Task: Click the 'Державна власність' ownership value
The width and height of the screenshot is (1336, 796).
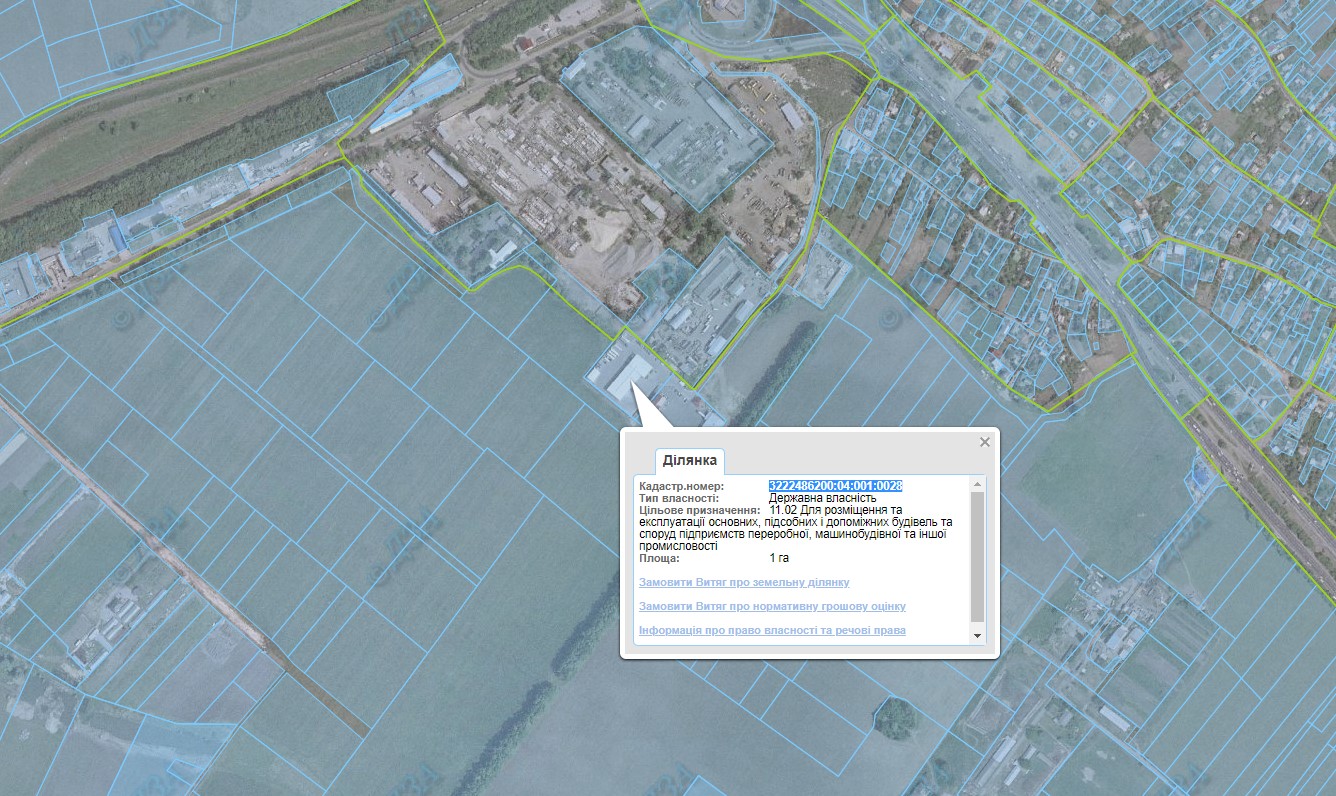Action: 822,498
